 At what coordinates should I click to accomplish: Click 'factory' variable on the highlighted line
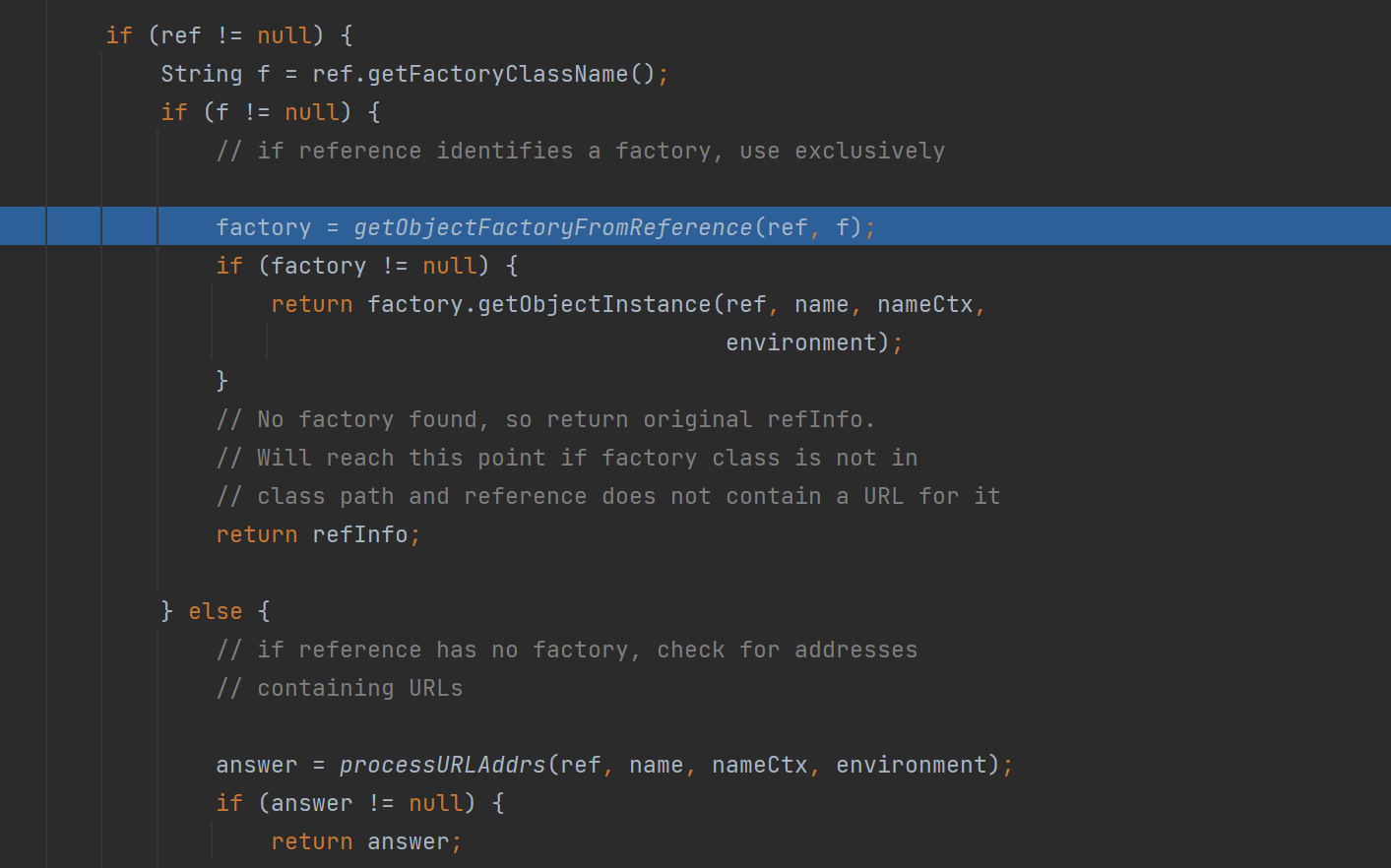263,227
